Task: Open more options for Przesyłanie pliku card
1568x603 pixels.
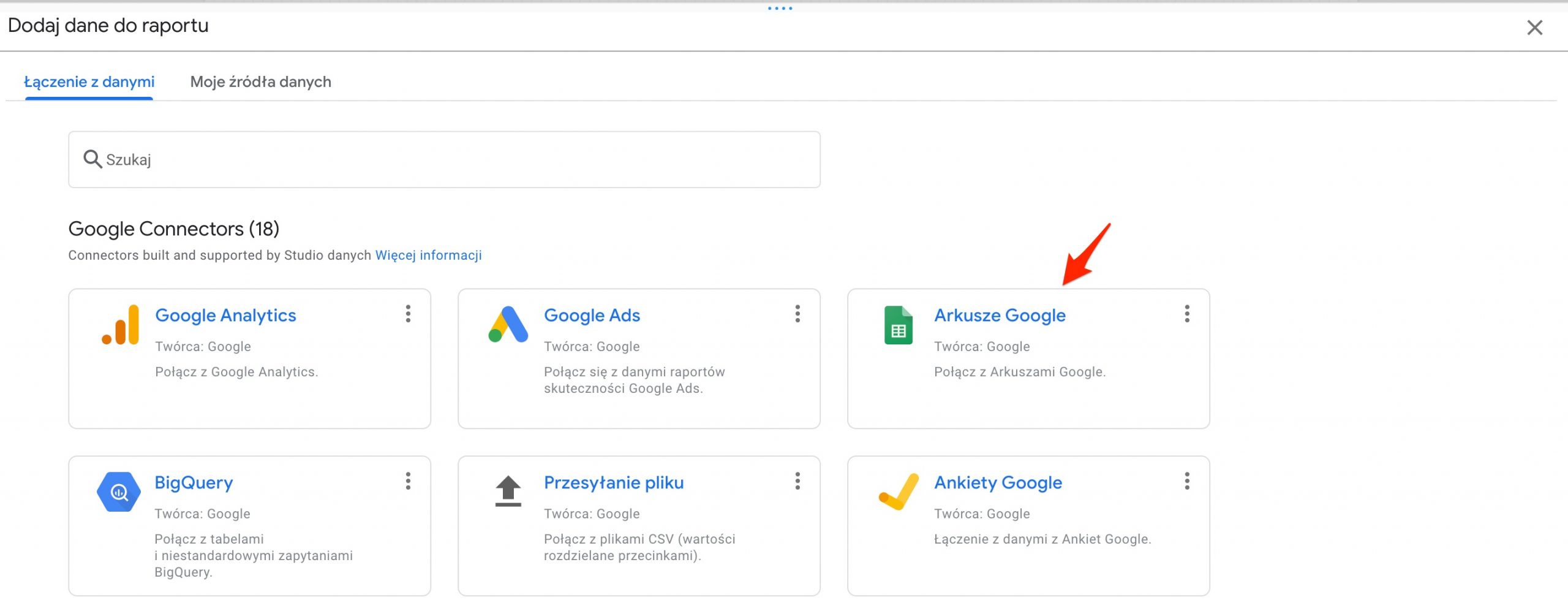Action: tap(797, 481)
